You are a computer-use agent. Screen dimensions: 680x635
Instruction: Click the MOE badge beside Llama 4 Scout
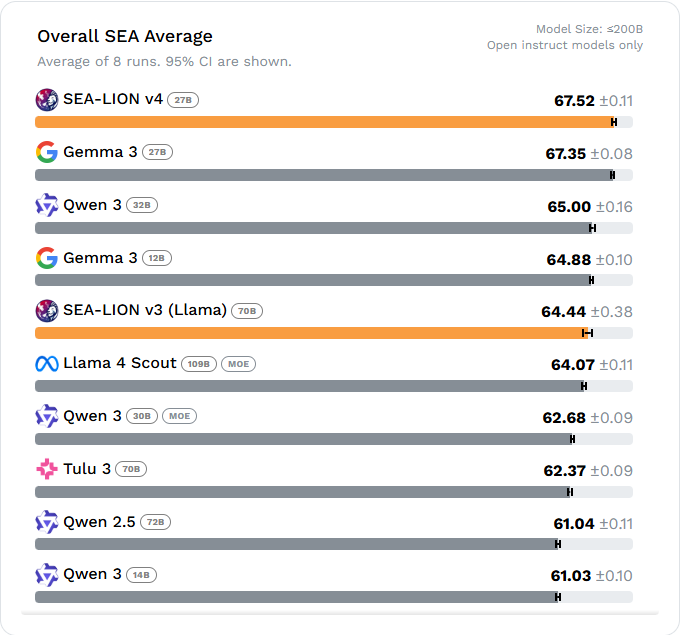pos(238,364)
